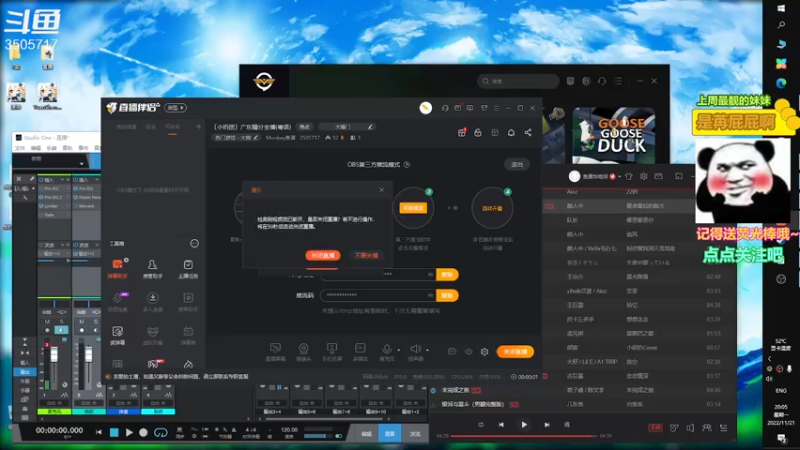Reveal the 推流码 with the eye icon

tap(431, 295)
